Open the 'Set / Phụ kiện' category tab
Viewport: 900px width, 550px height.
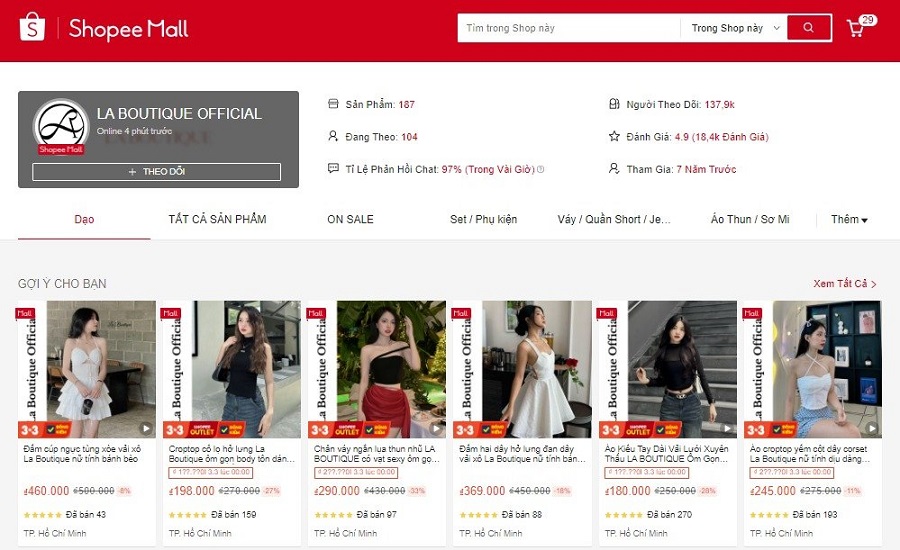point(484,219)
